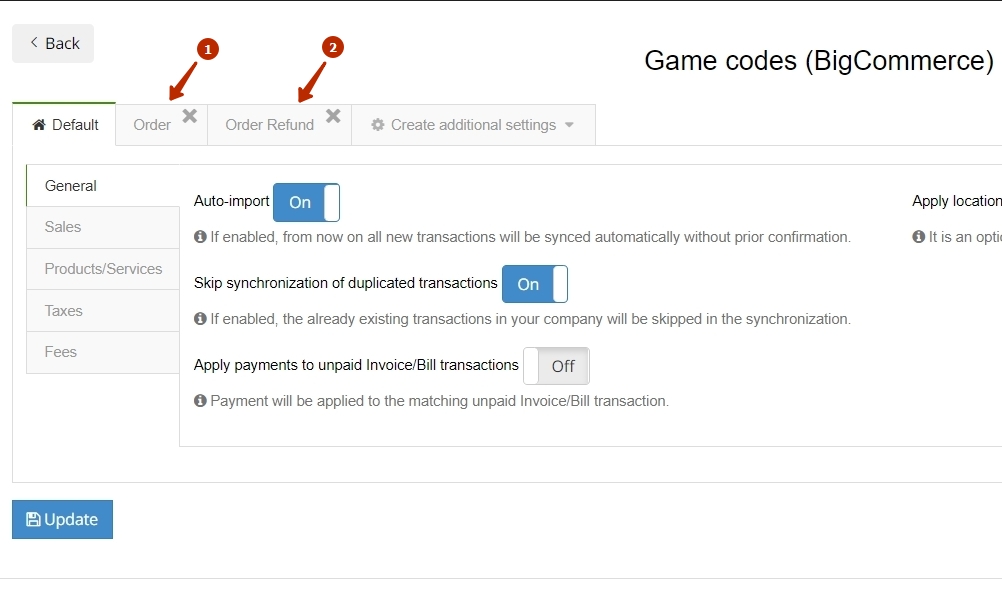The width and height of the screenshot is (1002, 597).
Task: Click info icon beside duplicated transactions description
Action: tap(200, 319)
